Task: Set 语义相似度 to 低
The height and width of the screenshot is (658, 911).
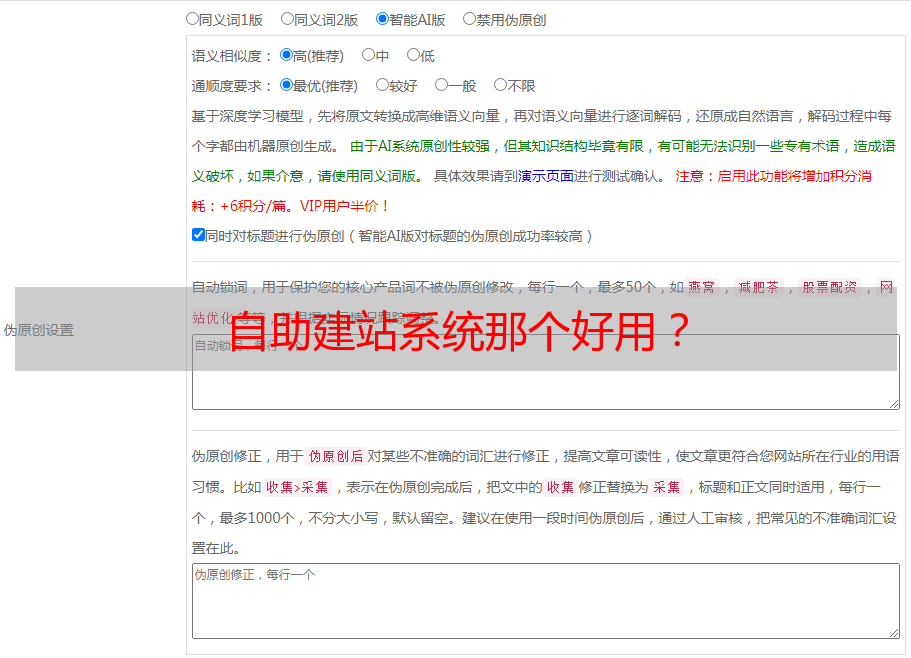Action: pyautogui.click(x=413, y=56)
